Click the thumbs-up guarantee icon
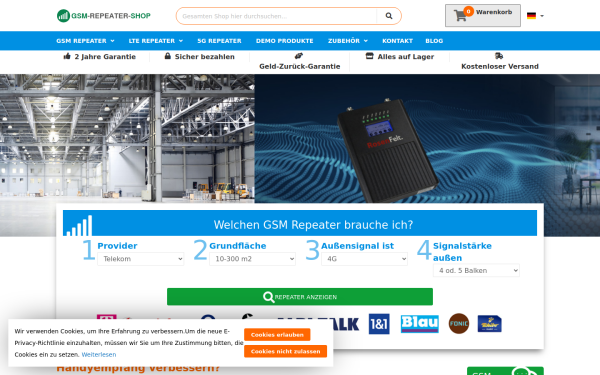The width and height of the screenshot is (600, 375). pos(67,56)
